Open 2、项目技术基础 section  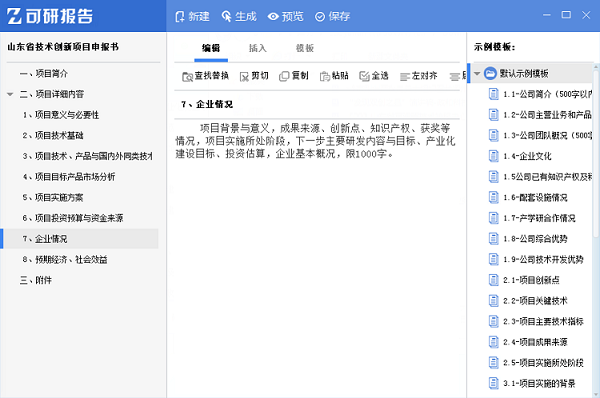[53, 135]
